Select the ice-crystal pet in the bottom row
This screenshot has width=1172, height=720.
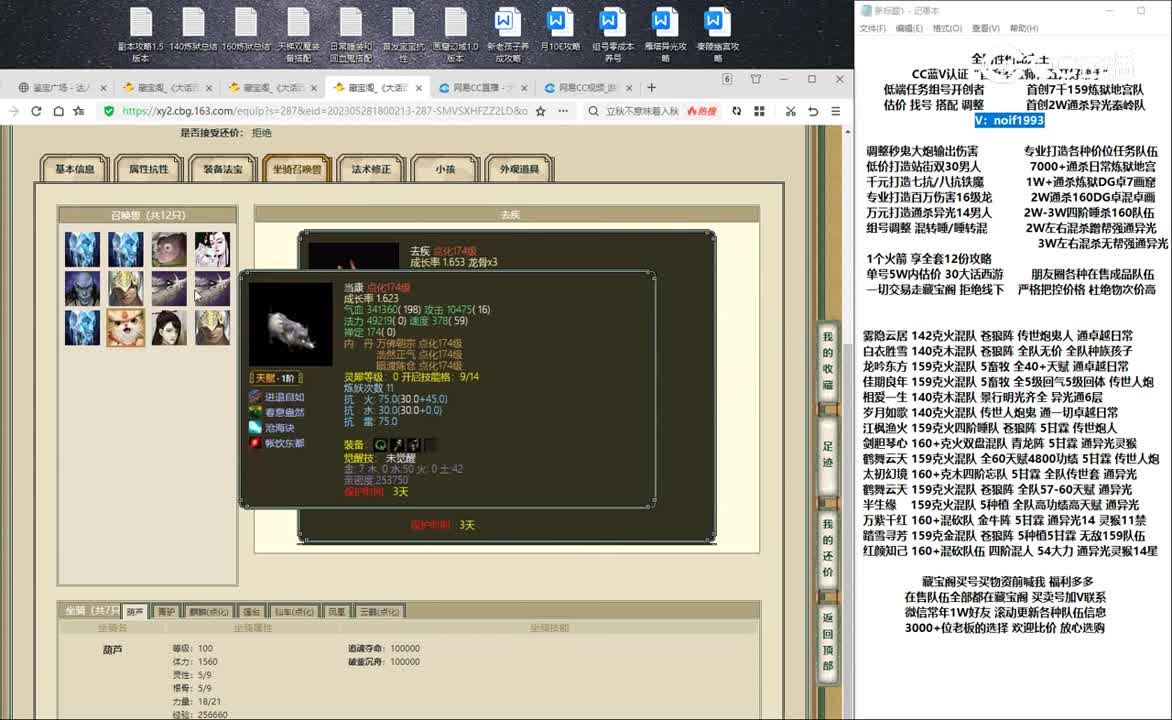tap(82, 327)
